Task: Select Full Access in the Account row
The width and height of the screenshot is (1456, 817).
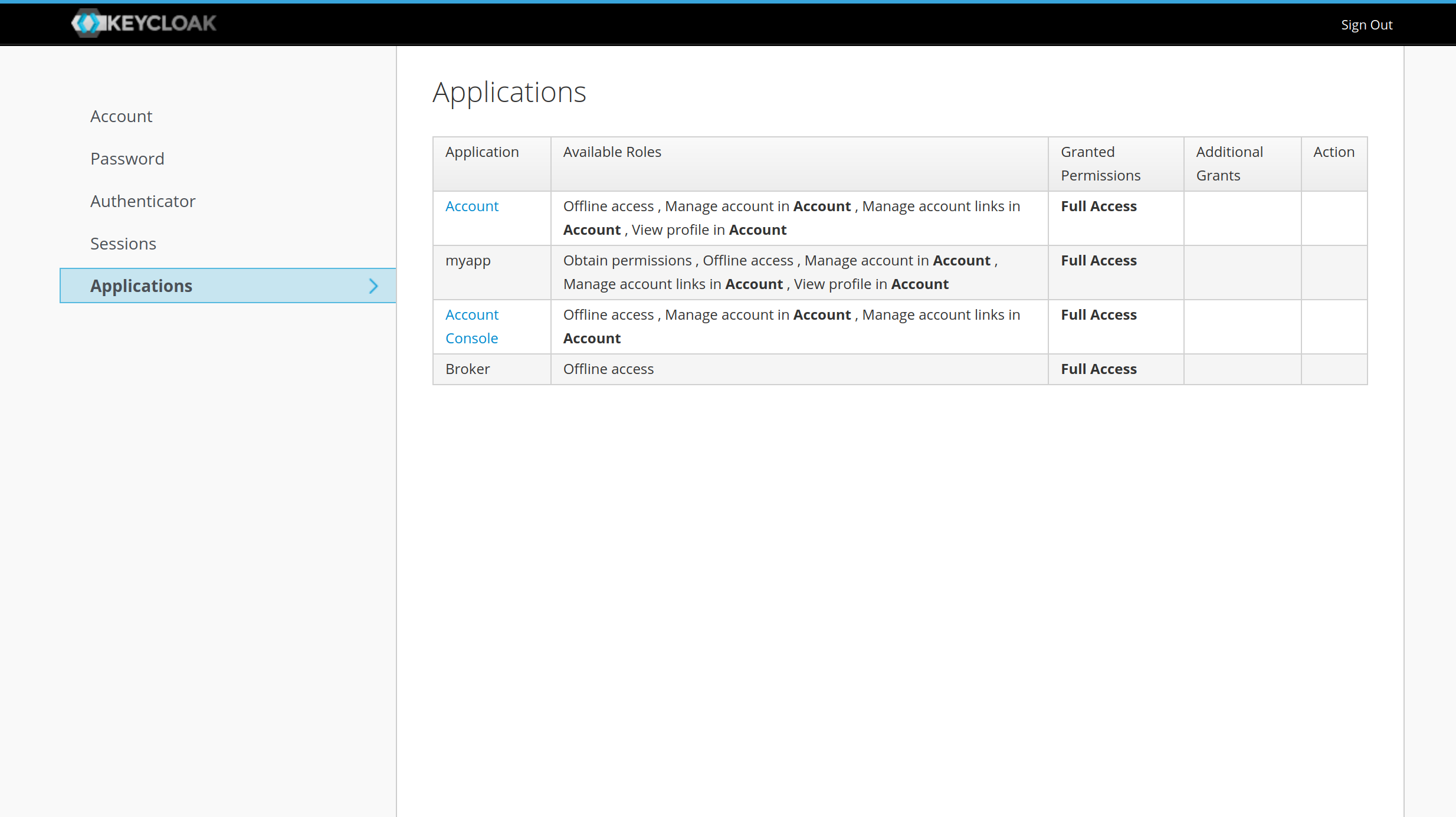Action: tap(1098, 206)
